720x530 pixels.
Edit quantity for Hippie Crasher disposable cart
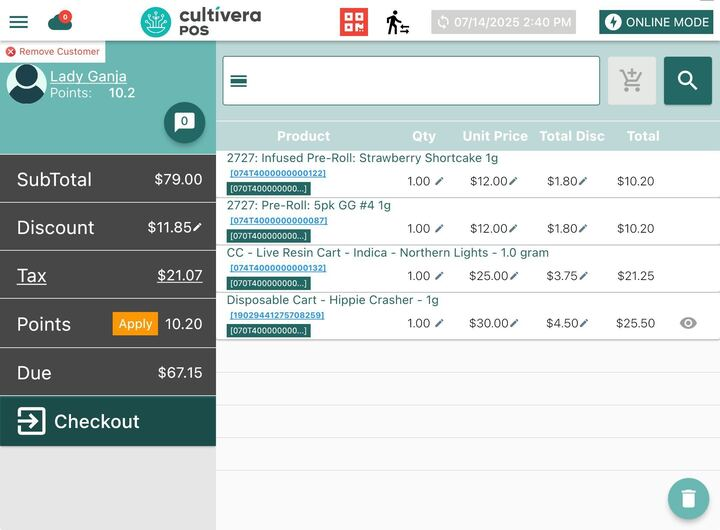click(439, 323)
